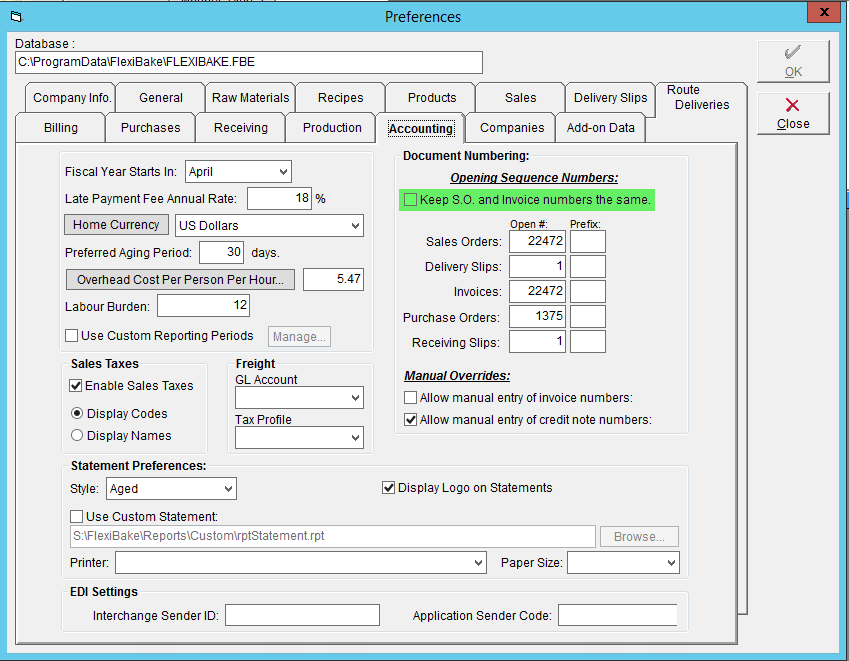Click the Invoices Prefix field

(587, 291)
